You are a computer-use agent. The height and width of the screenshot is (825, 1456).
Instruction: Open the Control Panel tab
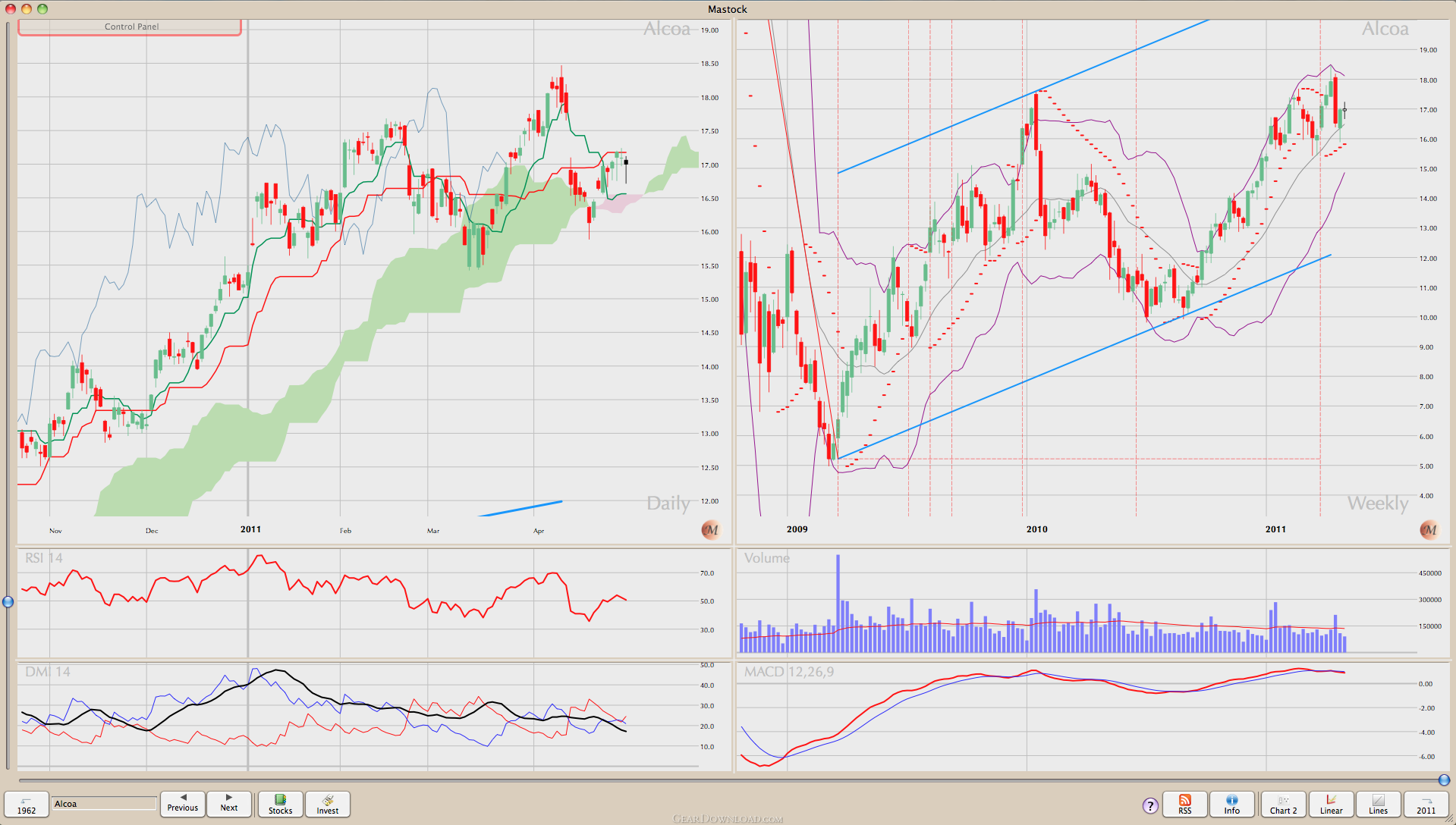[x=131, y=27]
